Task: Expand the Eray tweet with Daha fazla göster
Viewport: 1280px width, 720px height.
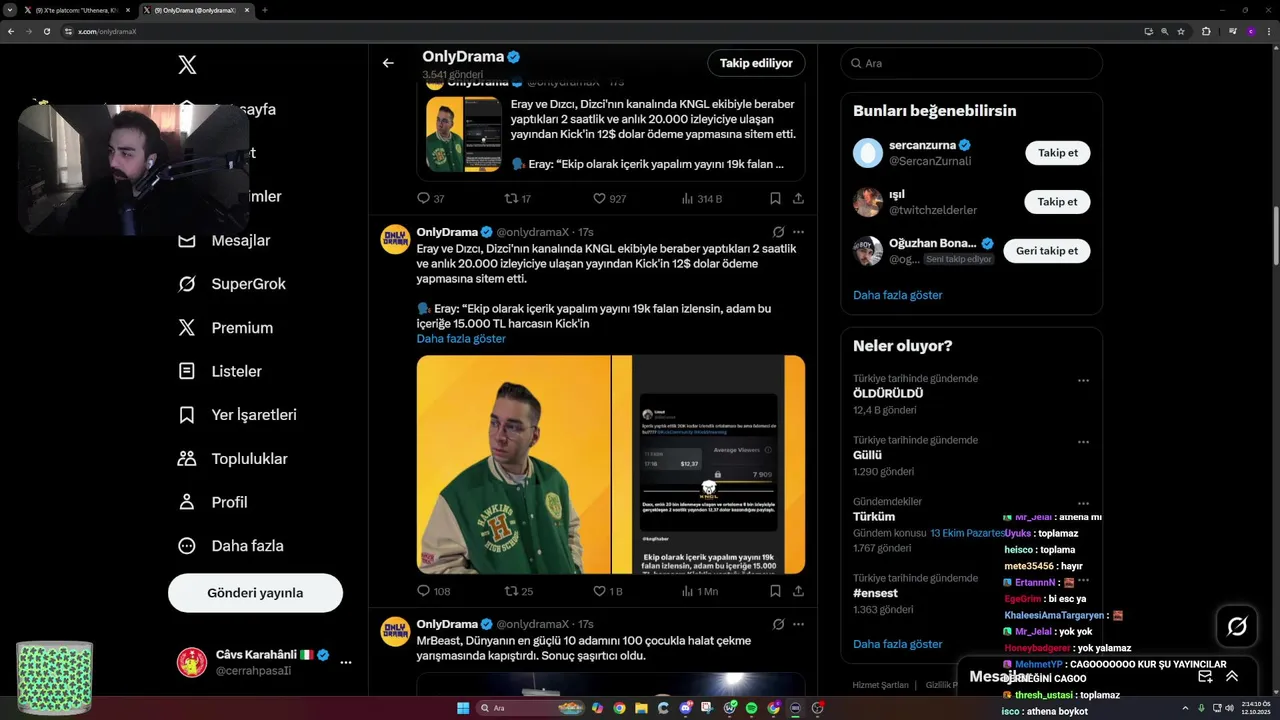Action: tap(461, 339)
